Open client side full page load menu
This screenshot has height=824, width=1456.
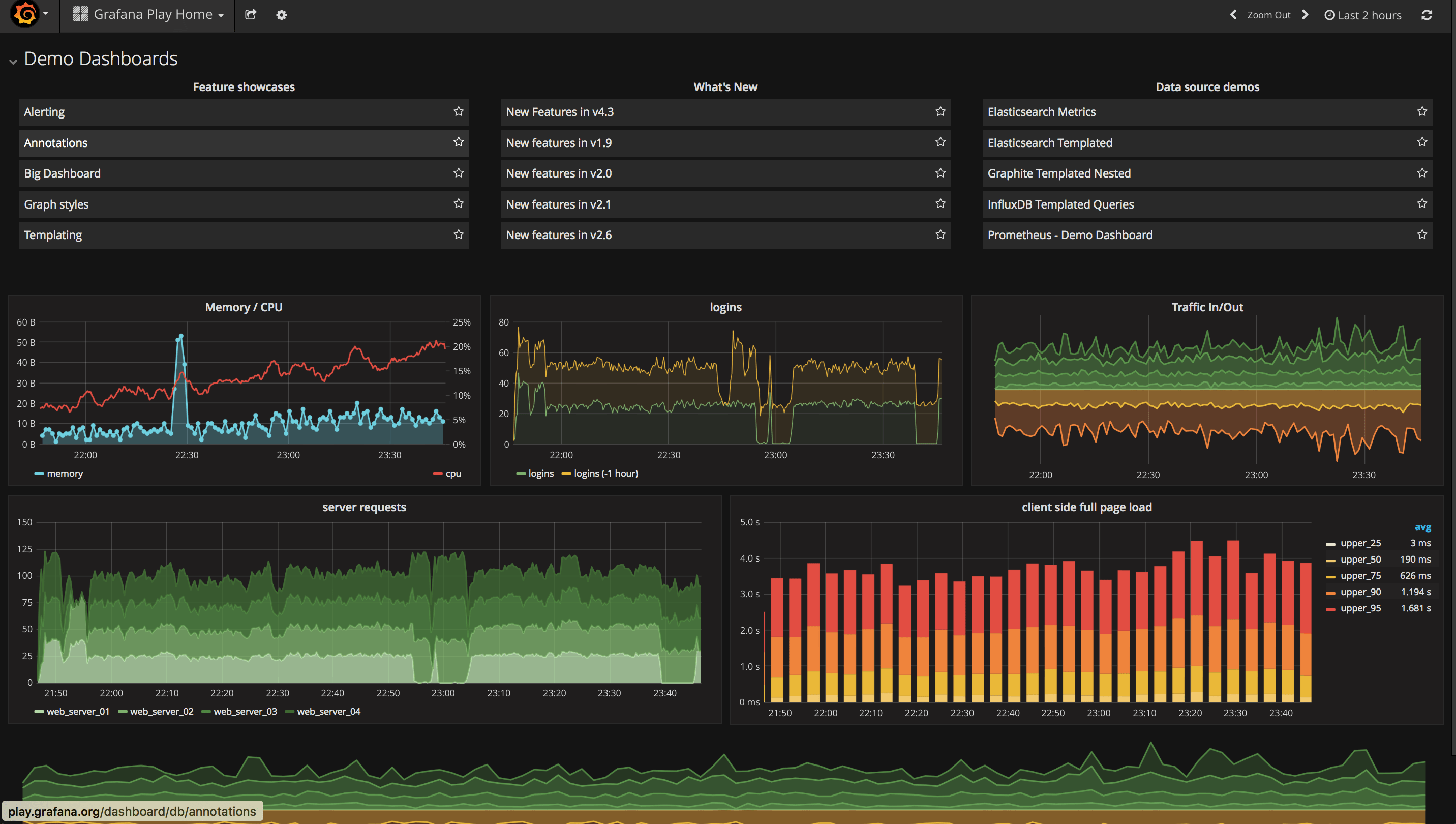(x=1086, y=507)
